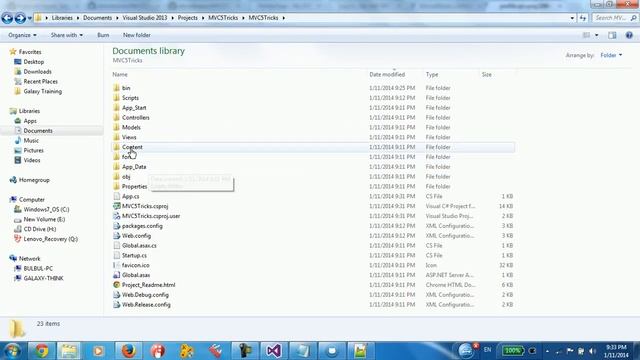Image resolution: width=640 pixels, height=360 pixels.
Task: Sort by the Type column header
Action: (x=432, y=75)
